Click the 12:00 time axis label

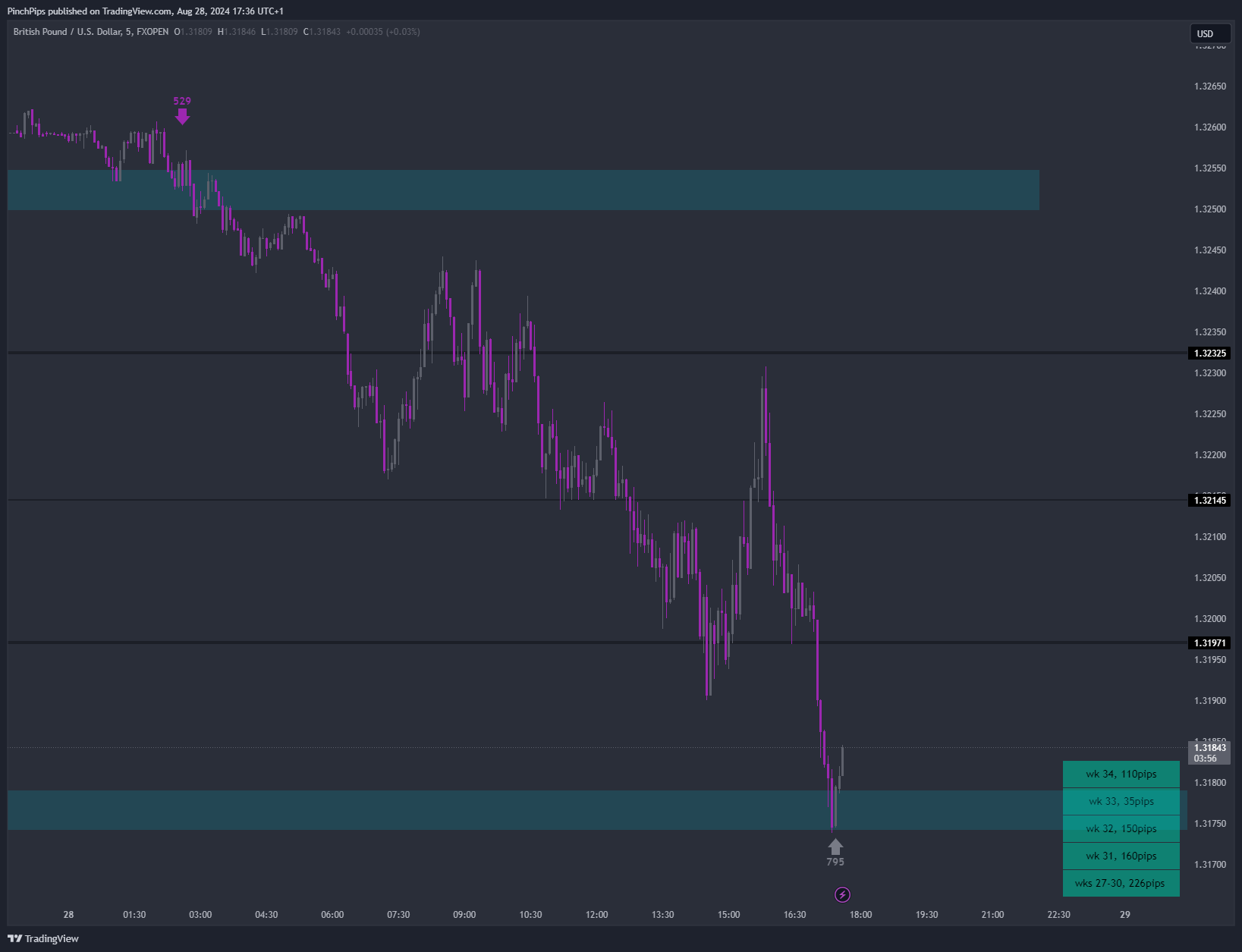click(x=597, y=915)
